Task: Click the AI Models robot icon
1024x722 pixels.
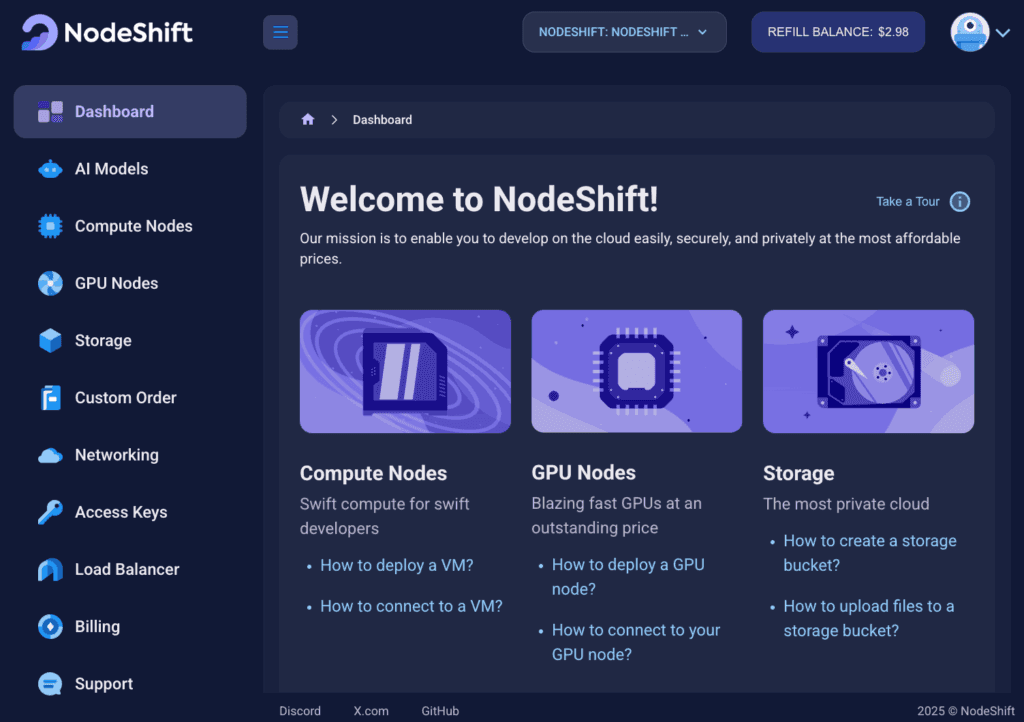Action: (50, 169)
